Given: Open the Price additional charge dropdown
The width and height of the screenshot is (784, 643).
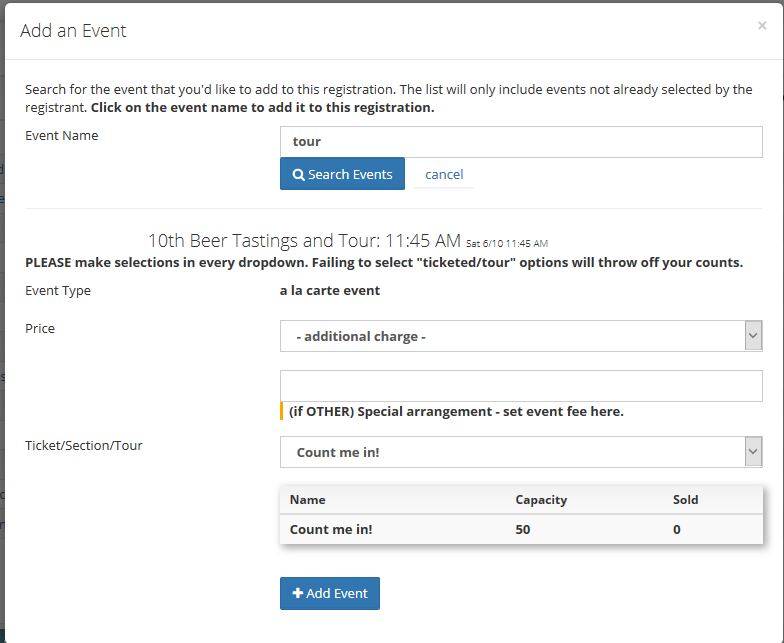Looking at the screenshot, I should [x=521, y=336].
